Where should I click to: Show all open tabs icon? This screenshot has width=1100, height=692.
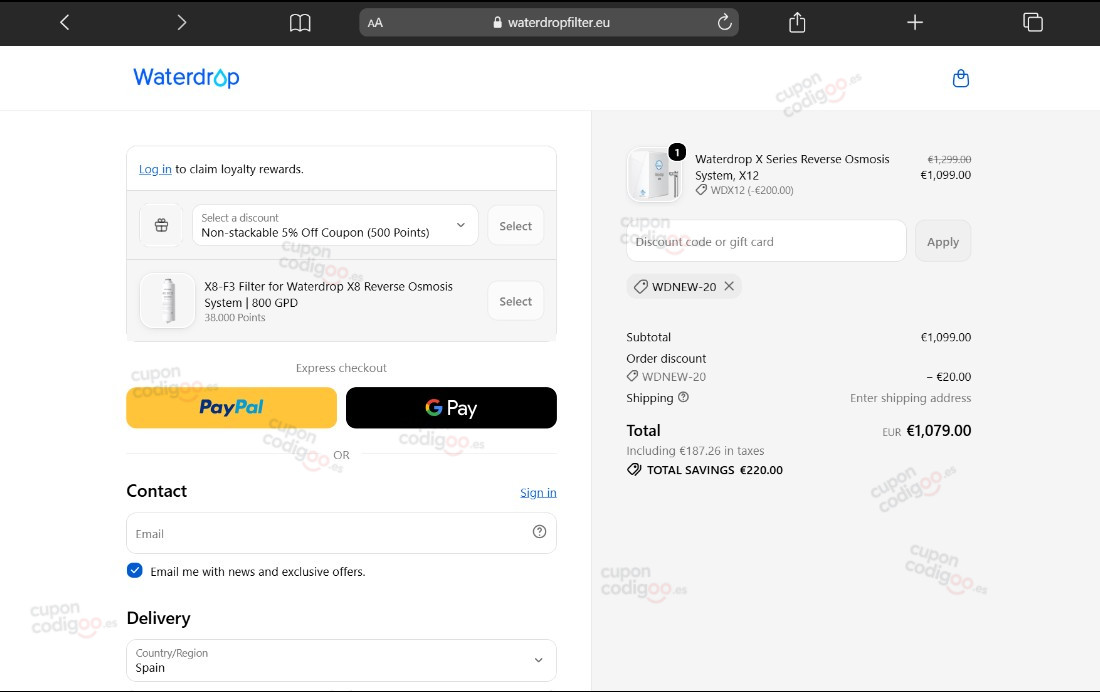pyautogui.click(x=1033, y=22)
